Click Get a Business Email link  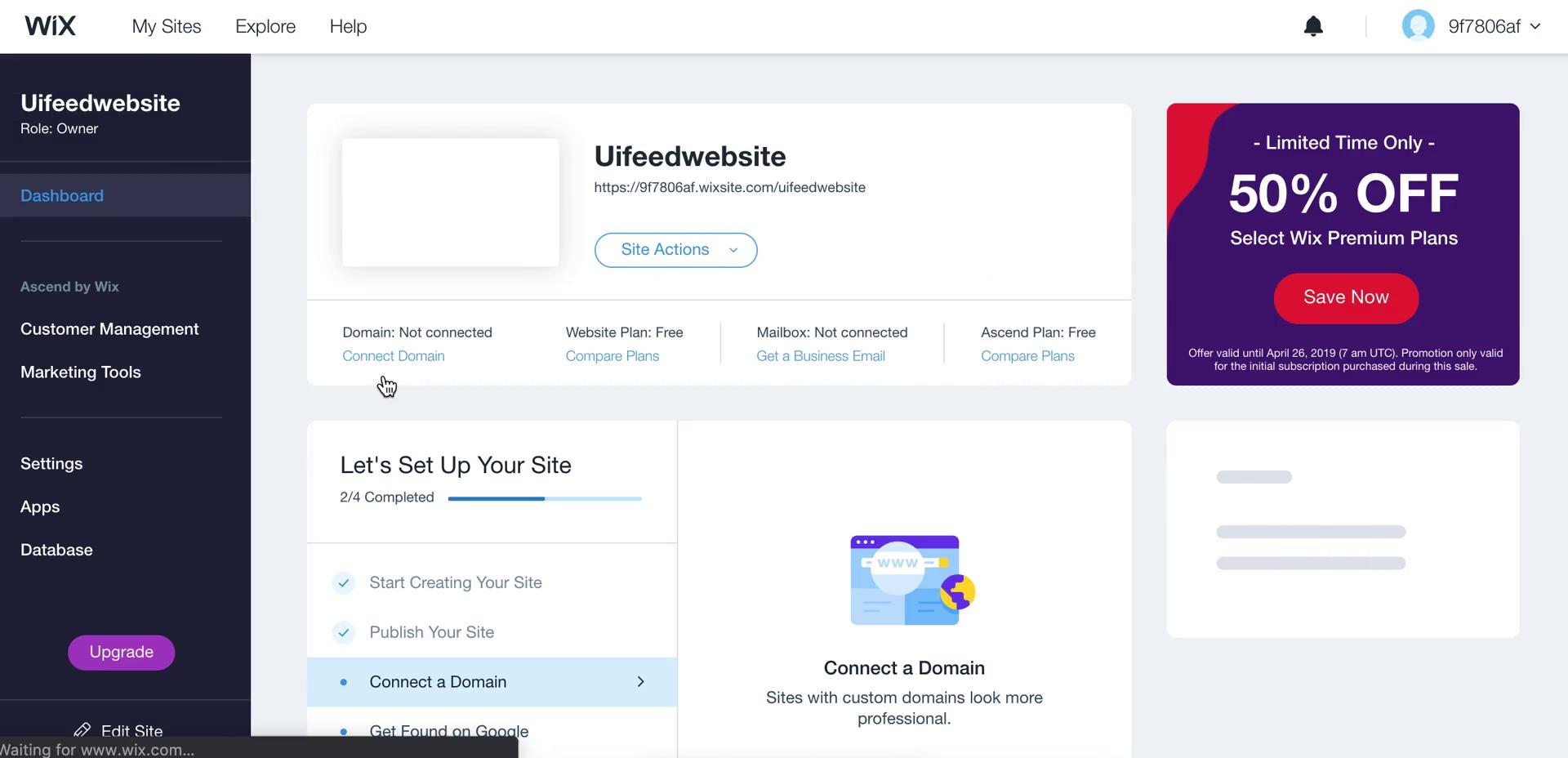click(821, 356)
